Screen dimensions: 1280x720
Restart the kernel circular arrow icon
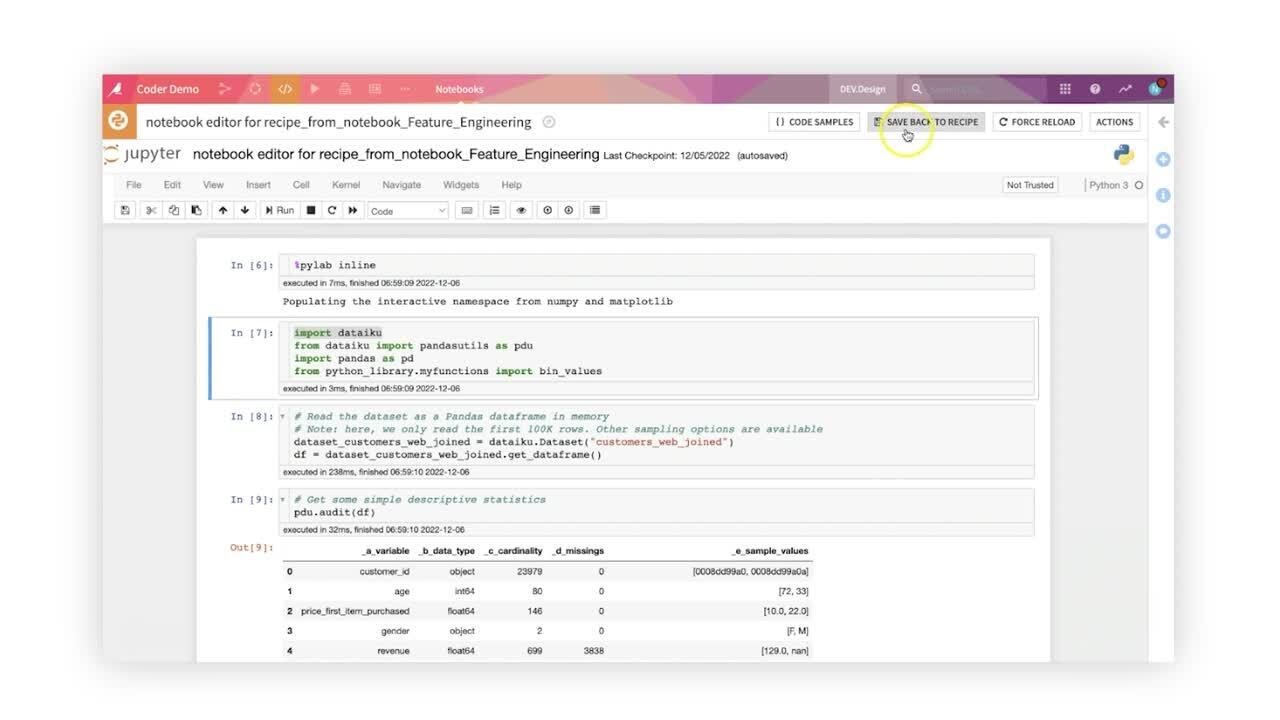point(332,210)
